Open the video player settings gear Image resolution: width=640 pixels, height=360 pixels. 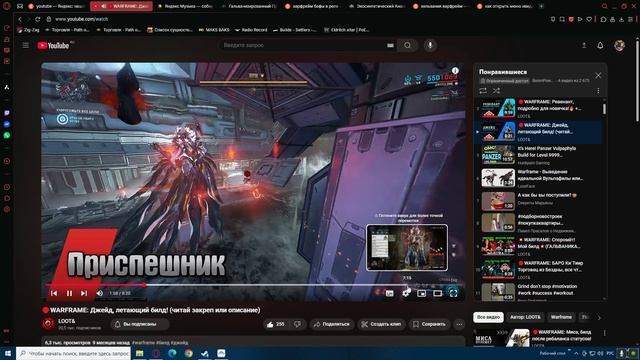pos(406,293)
